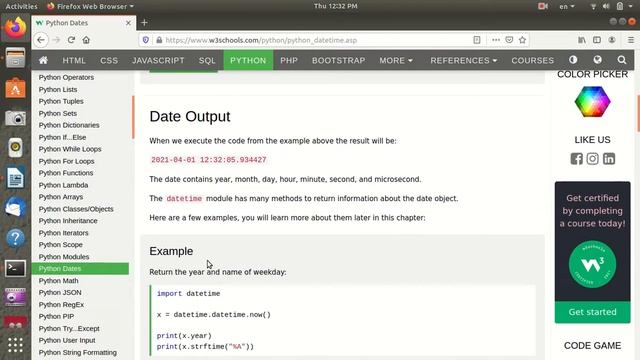
Task: Open Python Lambda in sidebar
Action: coord(63,185)
